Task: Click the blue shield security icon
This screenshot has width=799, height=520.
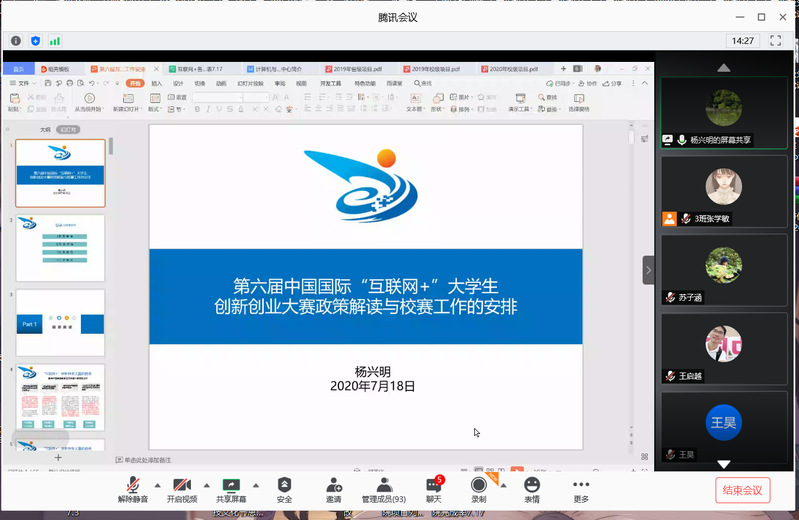Action: tap(36, 41)
